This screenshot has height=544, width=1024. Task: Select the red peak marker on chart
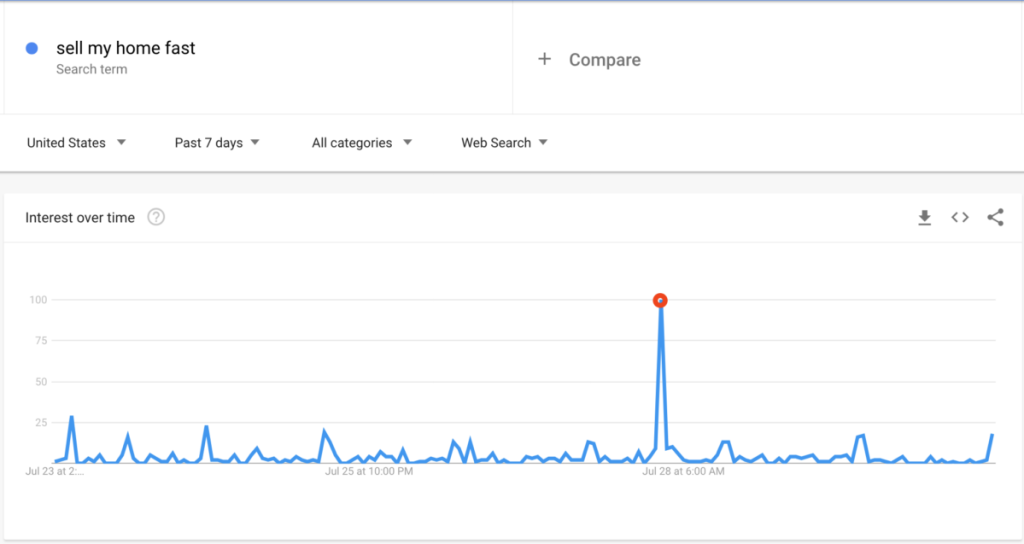(660, 300)
